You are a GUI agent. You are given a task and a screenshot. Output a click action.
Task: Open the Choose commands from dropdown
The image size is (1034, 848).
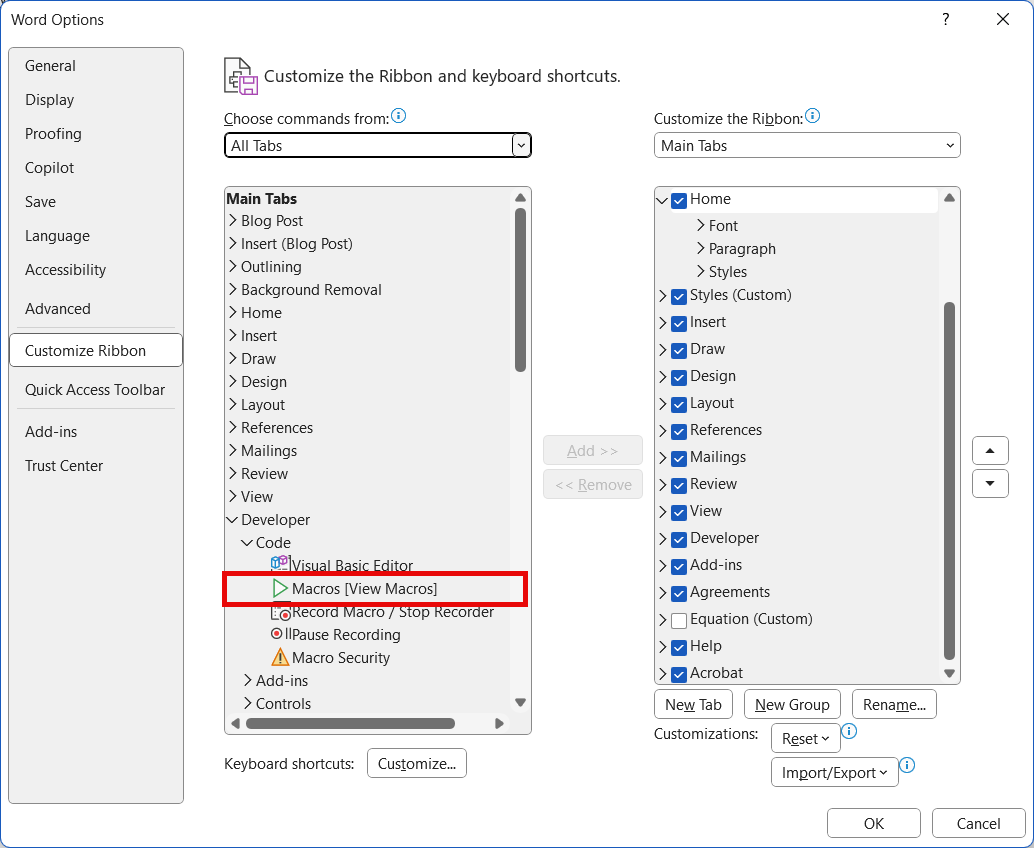click(x=520, y=145)
